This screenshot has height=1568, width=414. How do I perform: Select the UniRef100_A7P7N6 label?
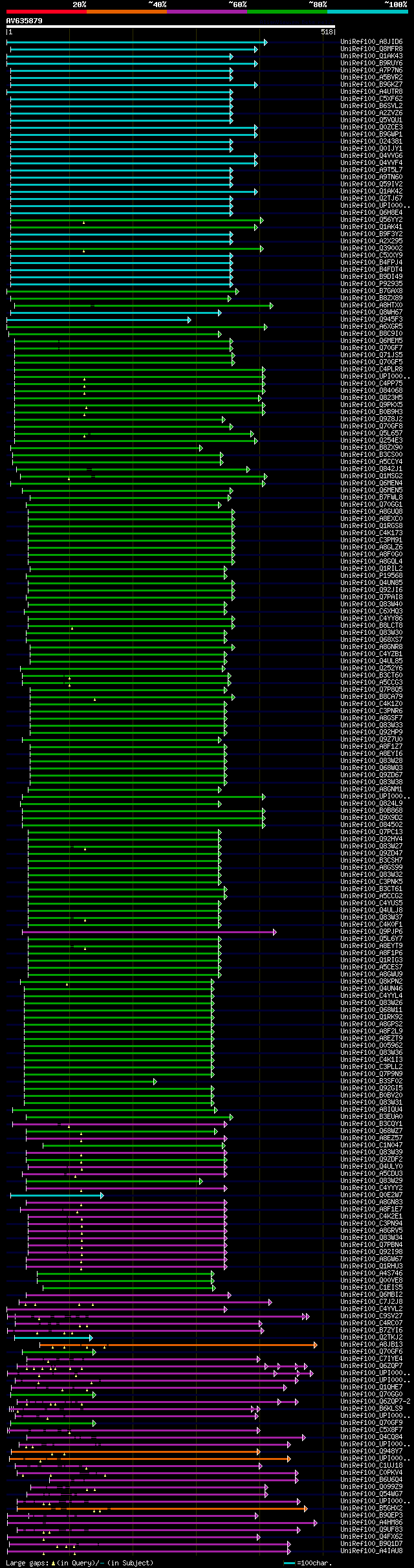[371, 71]
